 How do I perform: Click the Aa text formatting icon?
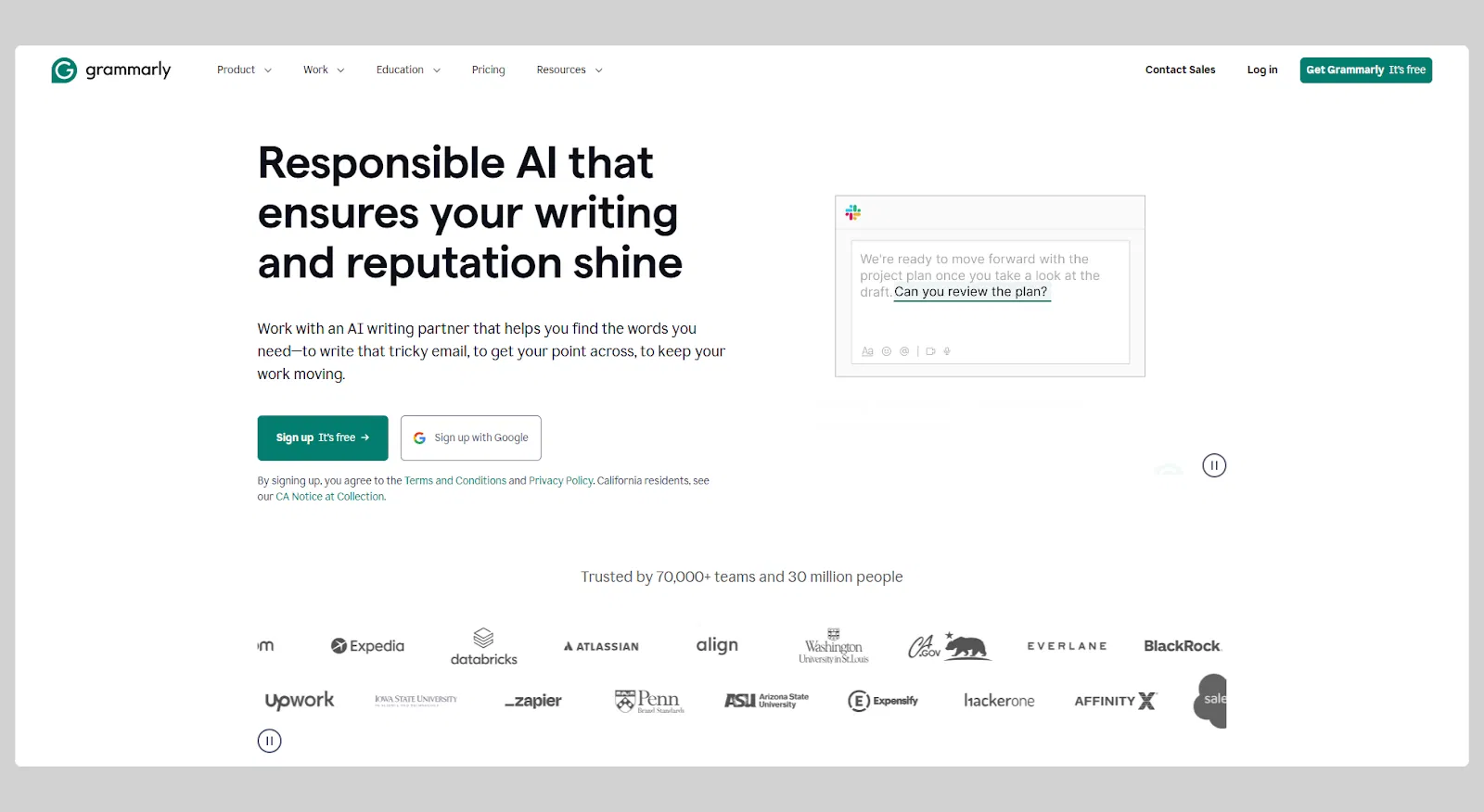[867, 351]
